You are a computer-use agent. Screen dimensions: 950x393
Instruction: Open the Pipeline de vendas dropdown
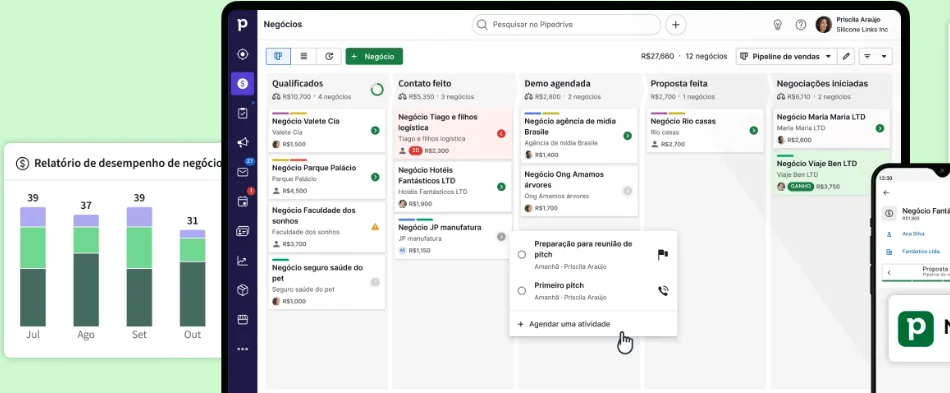786,56
